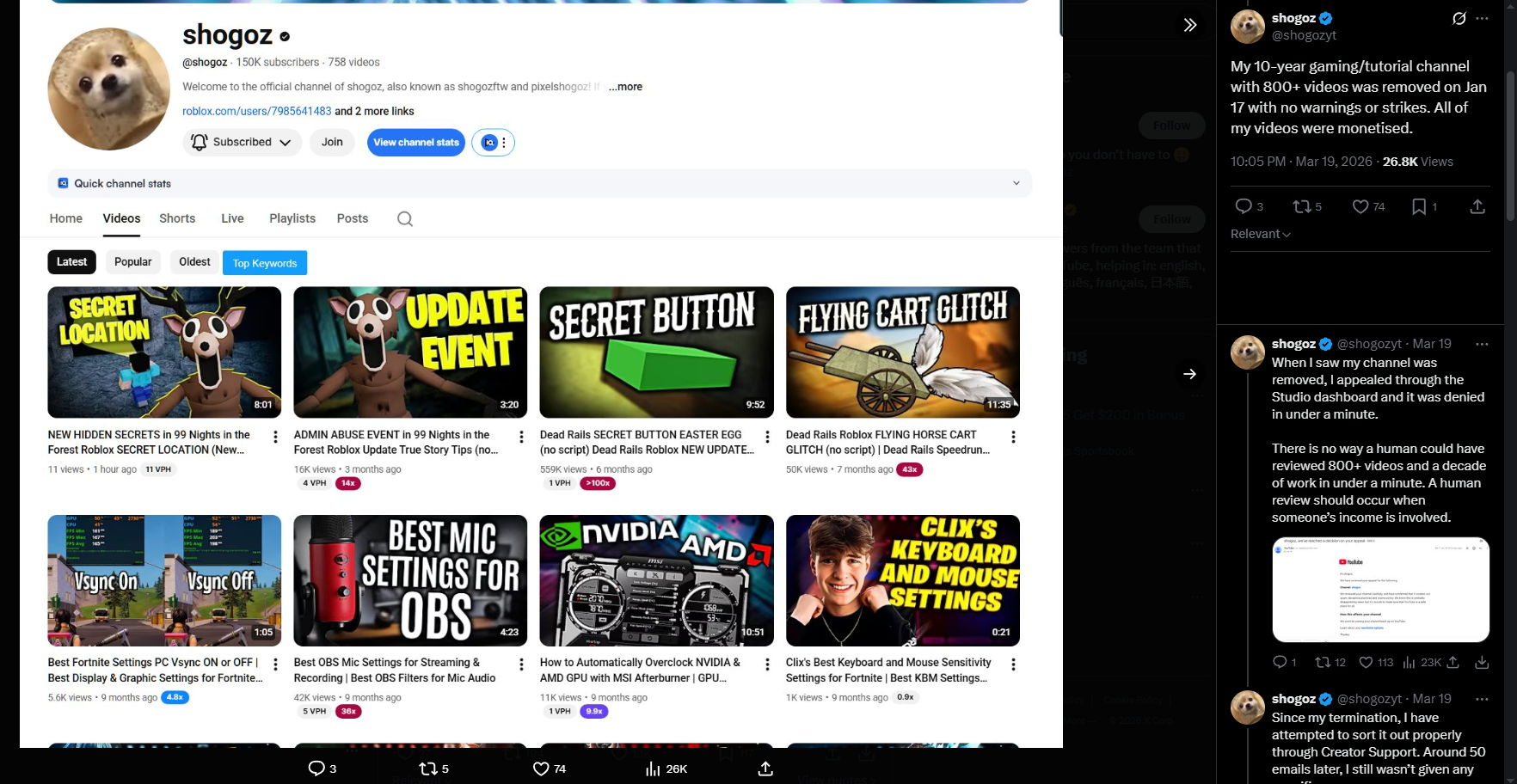Open the Live tab
This screenshot has width=1517, height=784.
pyautogui.click(x=232, y=218)
